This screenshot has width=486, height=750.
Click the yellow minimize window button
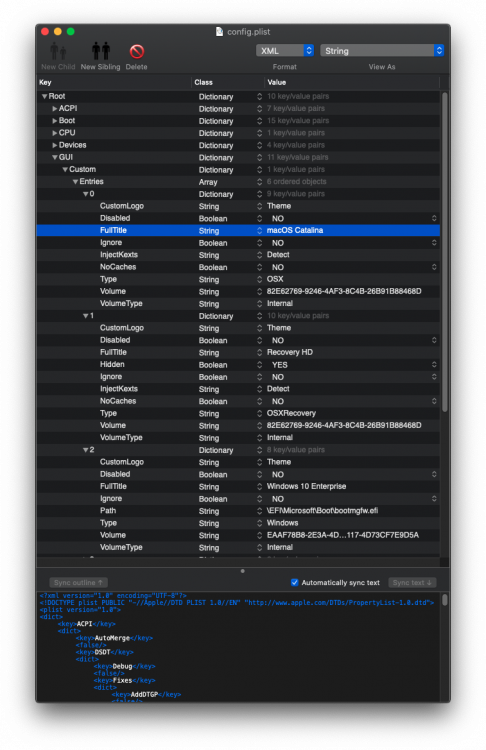coord(57,32)
